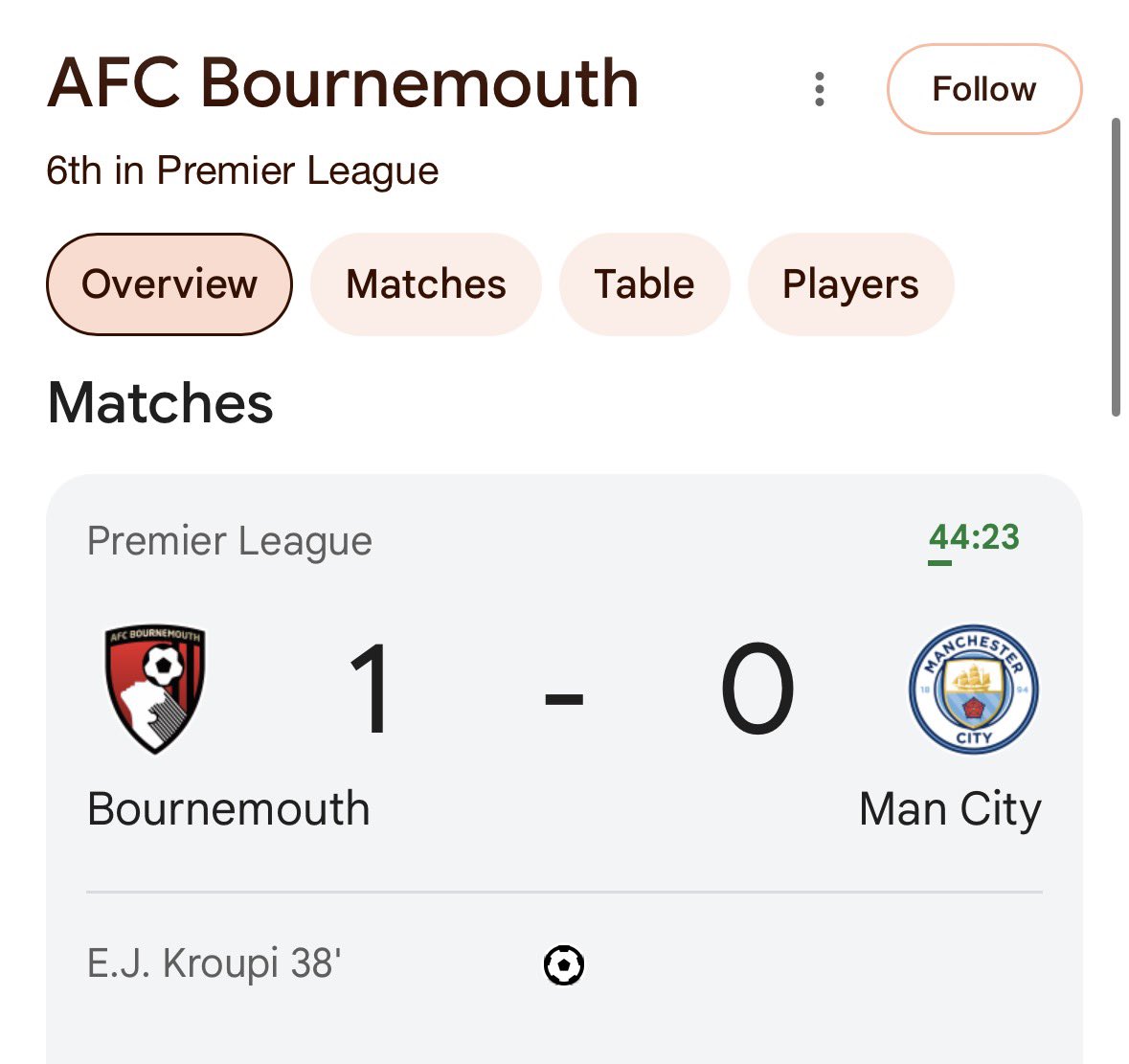Switch to the Matches tab
Viewport: 1129px width, 1064px height.
tap(425, 283)
